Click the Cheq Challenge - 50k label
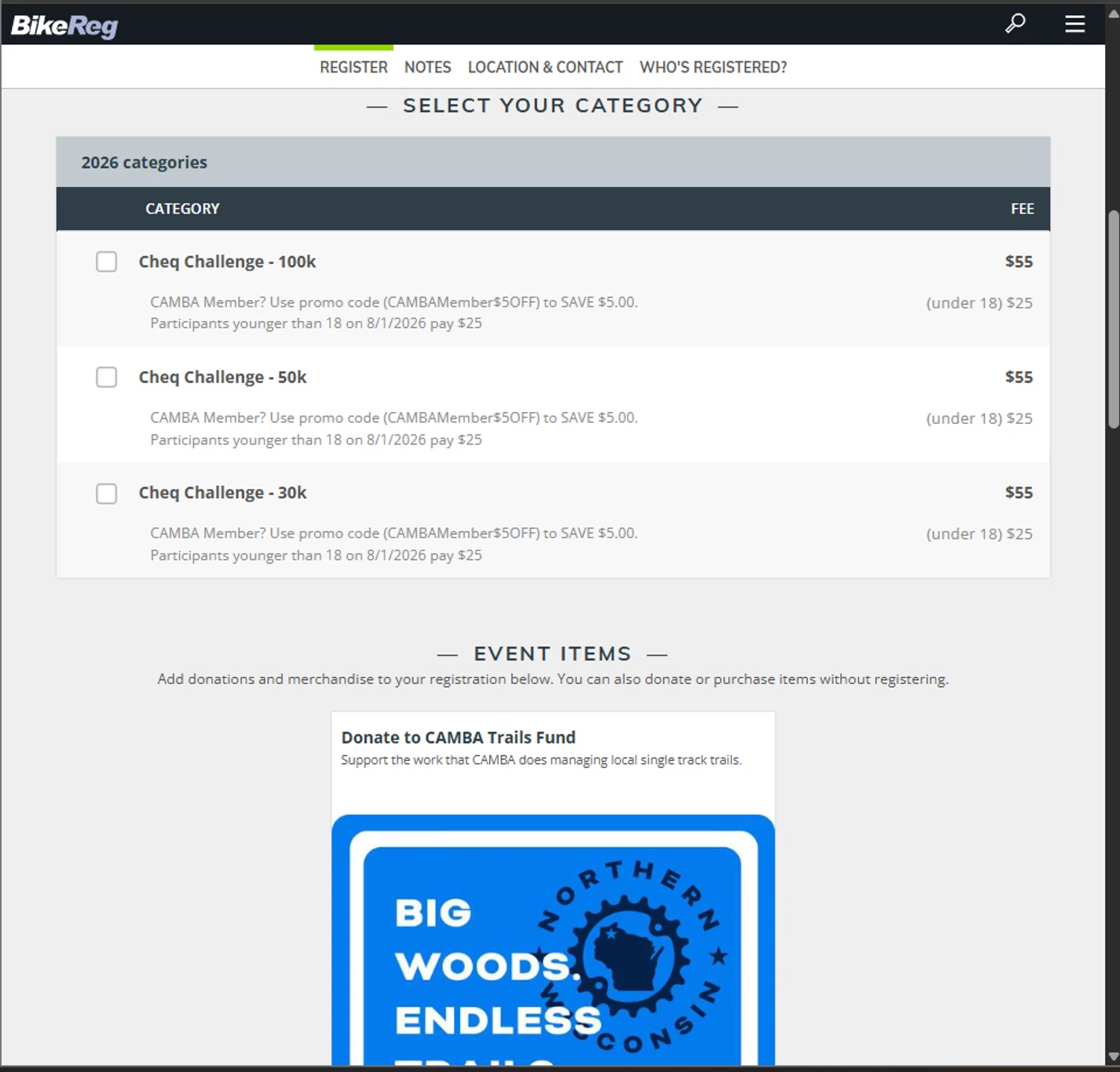This screenshot has height=1072, width=1120. pyautogui.click(x=223, y=377)
